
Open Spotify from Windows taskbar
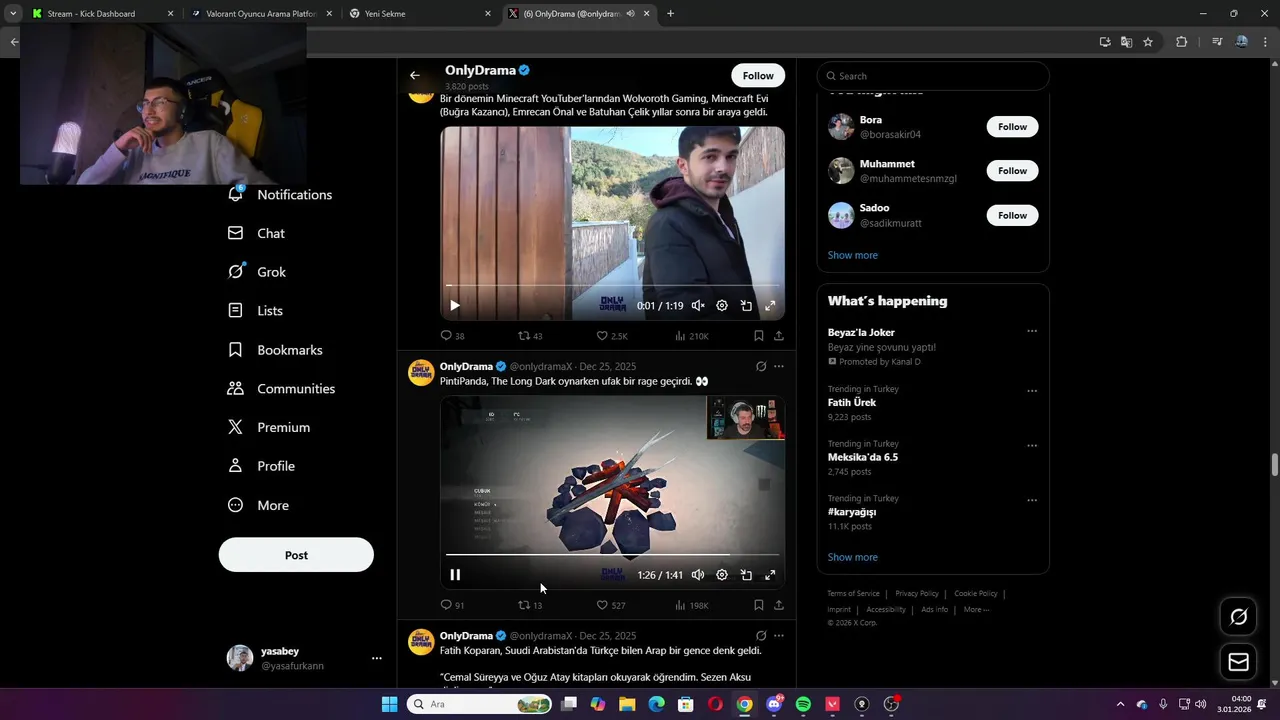tap(803, 704)
